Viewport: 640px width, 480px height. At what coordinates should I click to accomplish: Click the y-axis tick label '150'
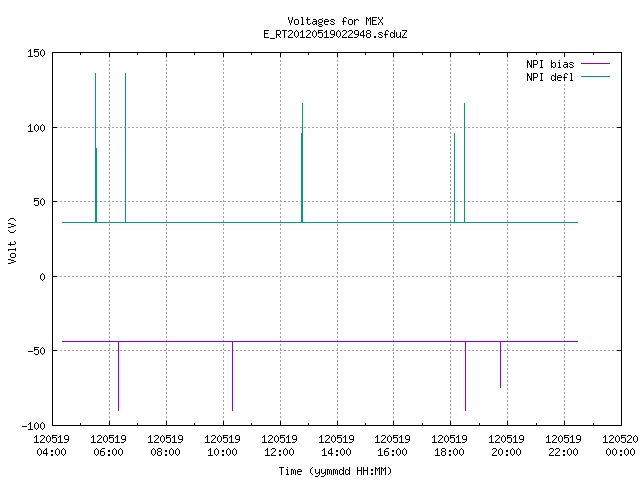point(36,53)
